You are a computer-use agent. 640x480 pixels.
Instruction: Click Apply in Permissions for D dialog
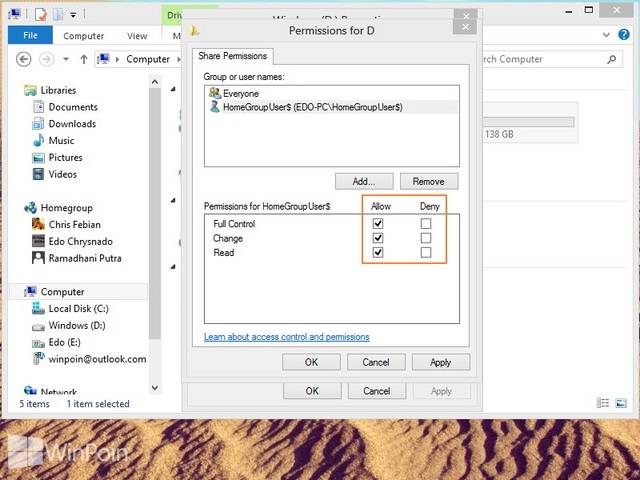(x=441, y=362)
